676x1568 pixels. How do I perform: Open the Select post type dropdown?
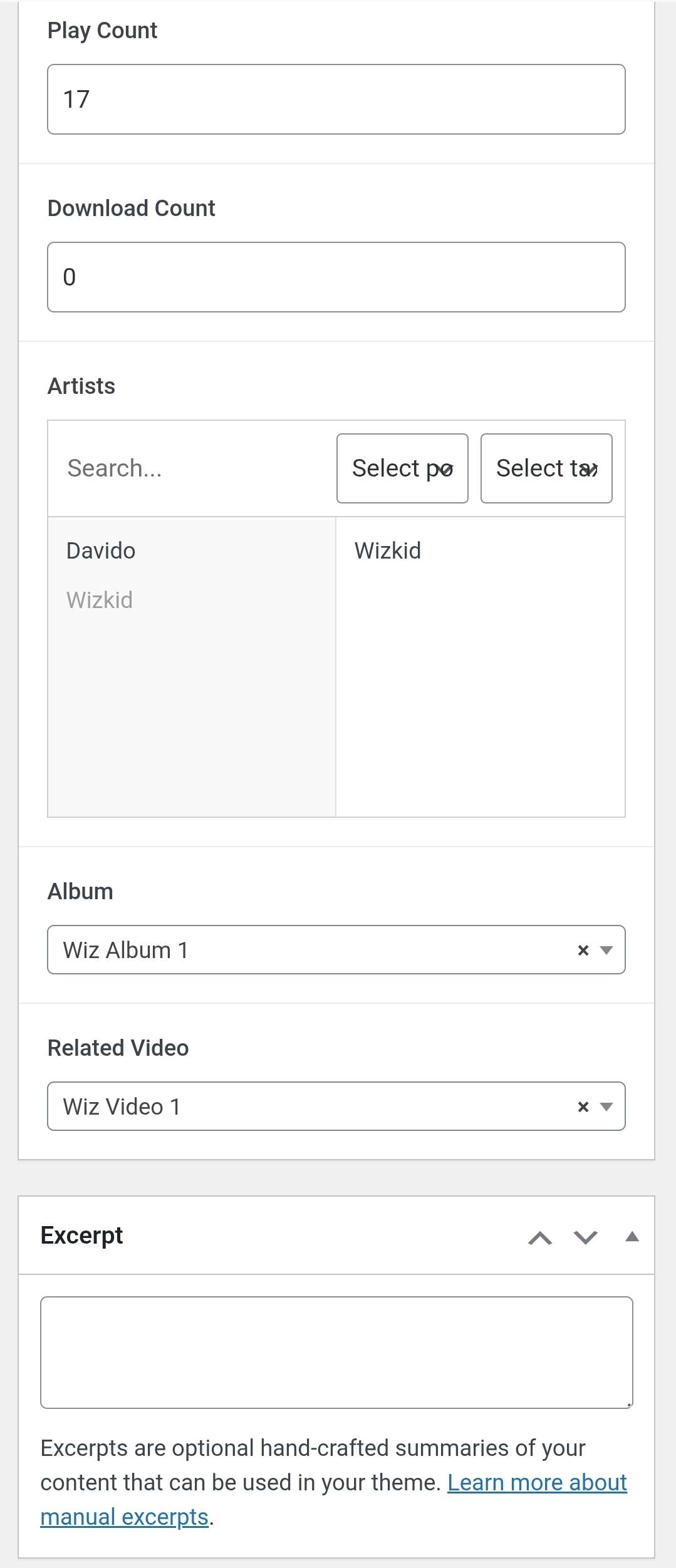click(402, 468)
